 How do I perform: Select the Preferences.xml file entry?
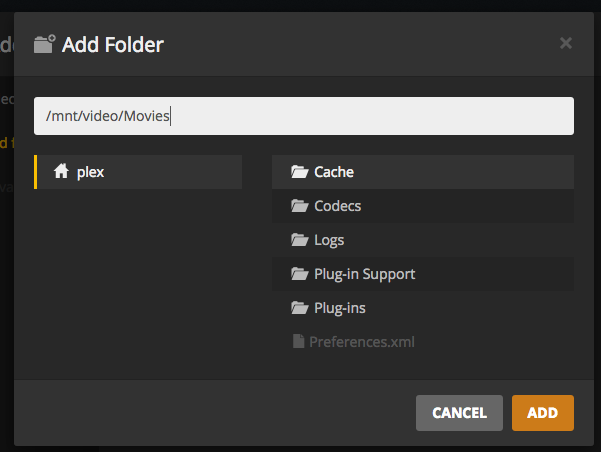pos(361,342)
